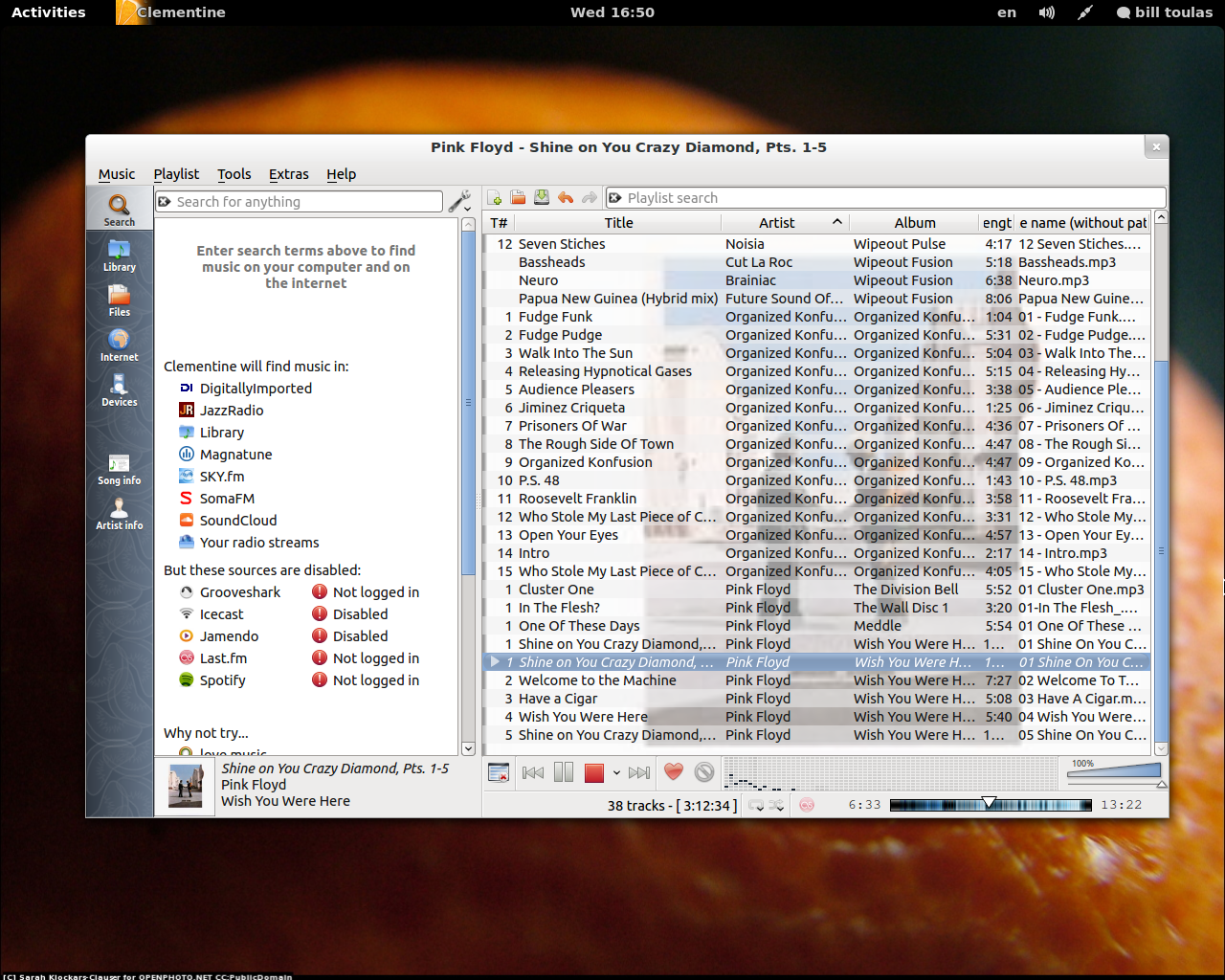Click the new playlist icon

[x=495, y=198]
